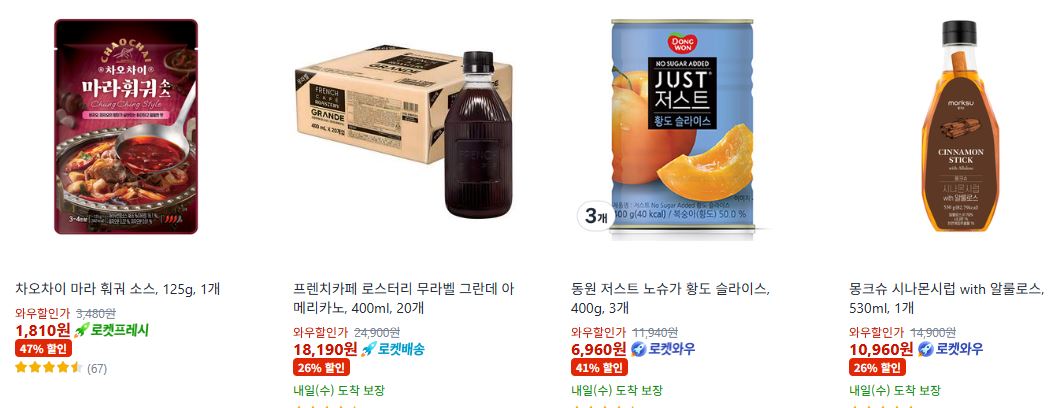Viewport: 1049px width, 408px height.
Task: Click the 18,190원 sale price
Action: pyautogui.click(x=325, y=348)
